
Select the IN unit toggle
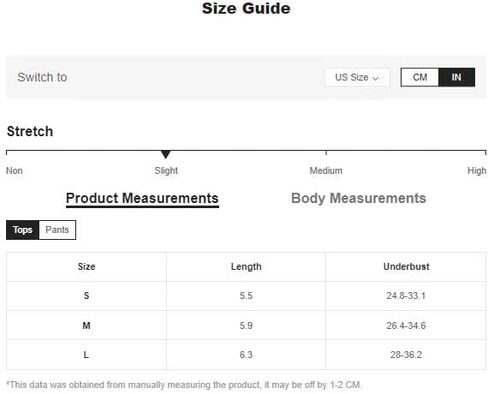(x=456, y=77)
